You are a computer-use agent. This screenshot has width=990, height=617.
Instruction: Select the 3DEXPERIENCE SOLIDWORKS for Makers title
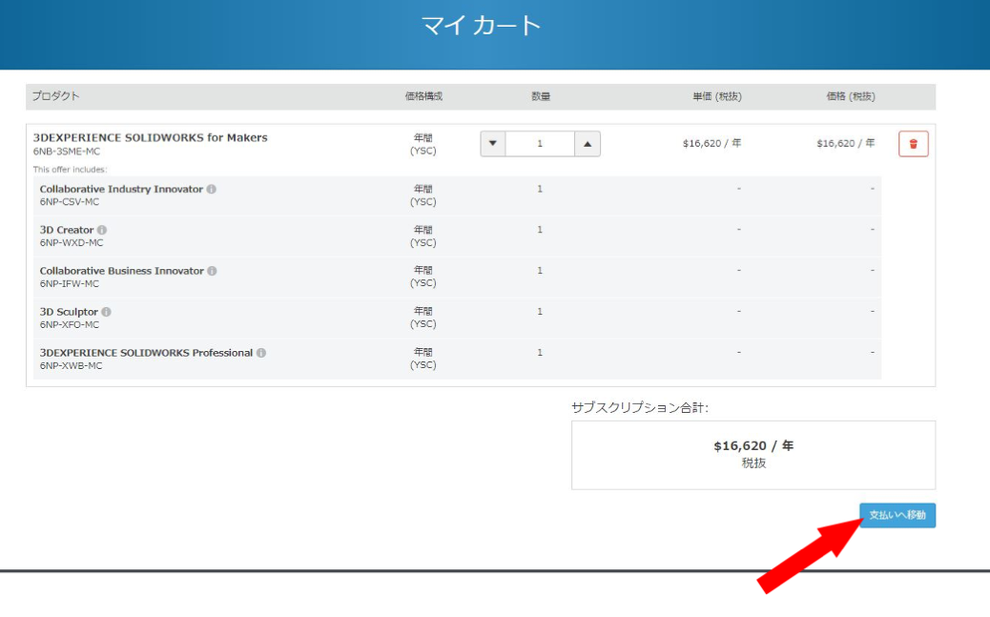pos(150,138)
